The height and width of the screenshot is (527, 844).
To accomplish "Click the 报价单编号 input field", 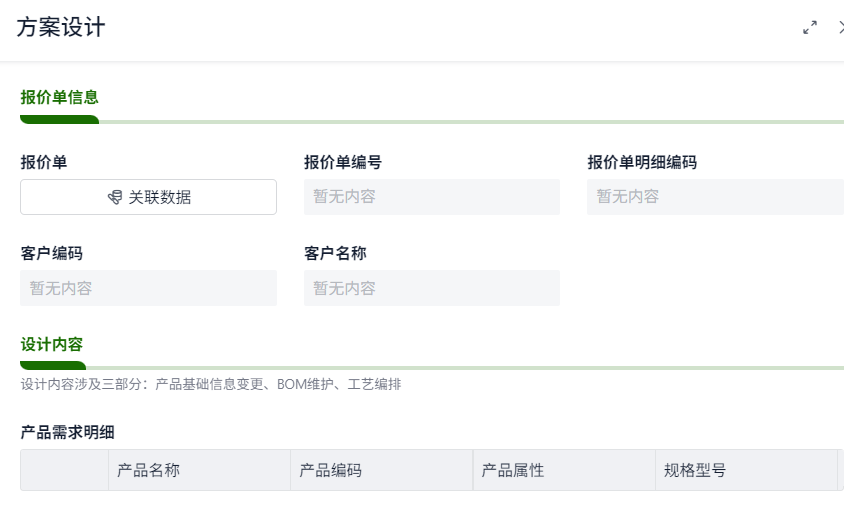I will pos(431,197).
